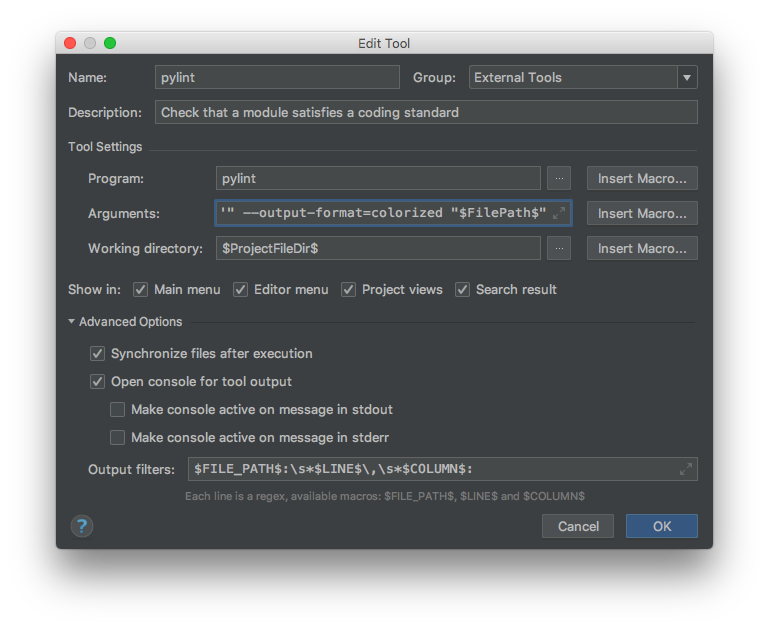
Task: Confirm the dialog with OK
Action: pos(662,526)
